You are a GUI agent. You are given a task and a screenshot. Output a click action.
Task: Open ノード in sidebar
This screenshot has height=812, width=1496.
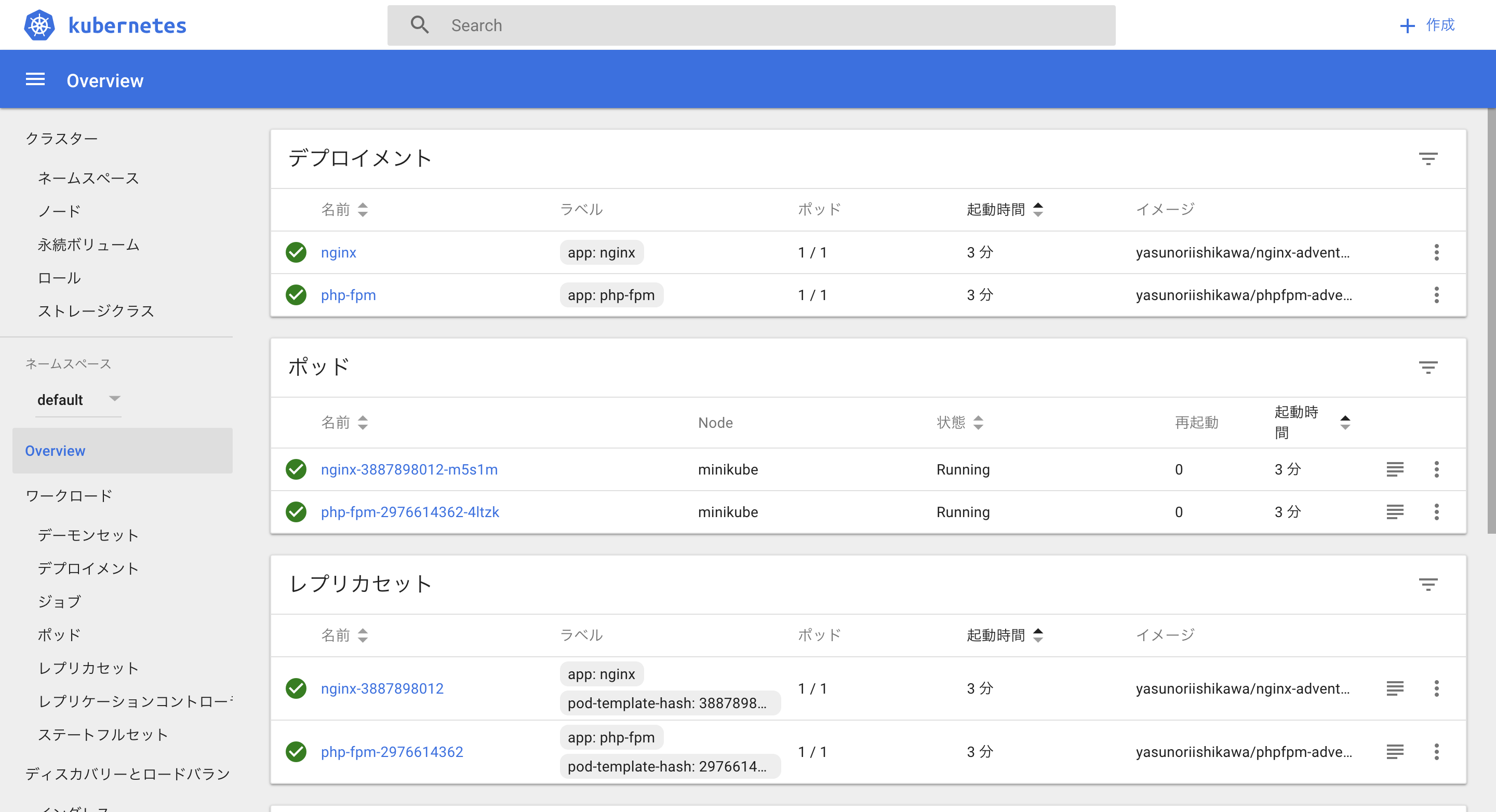tap(59, 211)
